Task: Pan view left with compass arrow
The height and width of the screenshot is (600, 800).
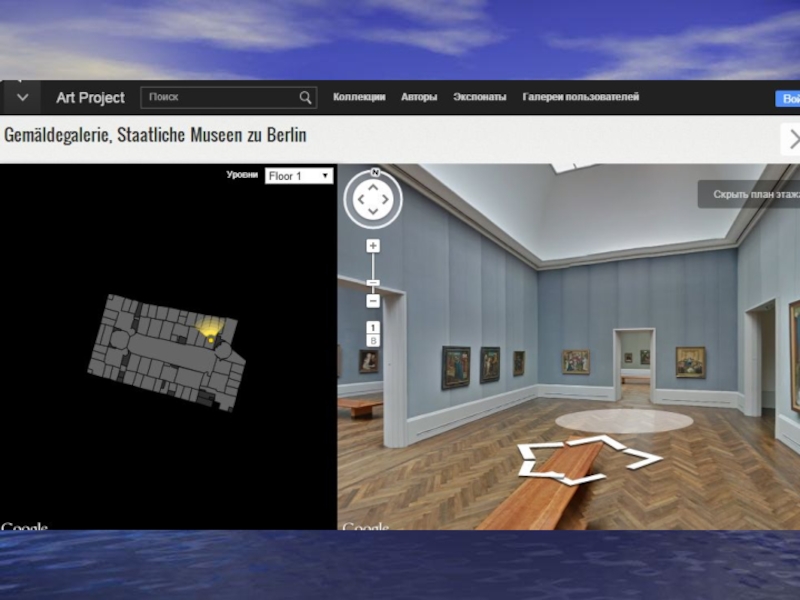Action: click(x=361, y=199)
